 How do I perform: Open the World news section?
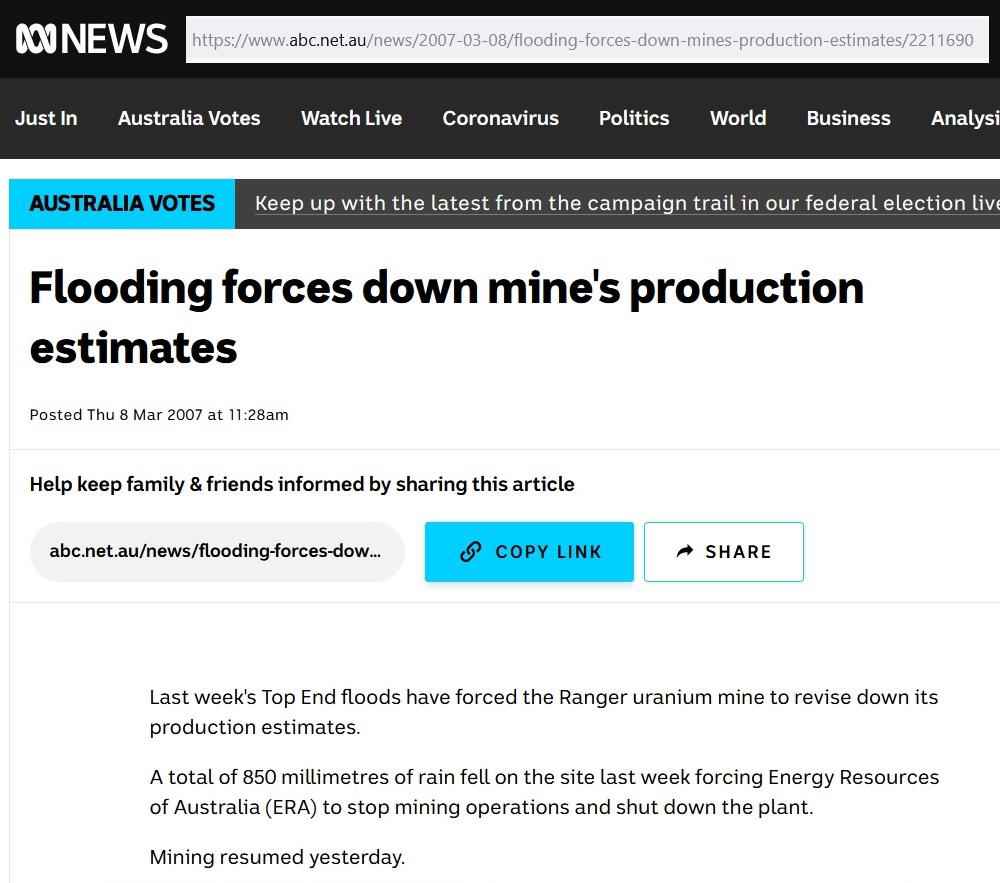pos(738,118)
